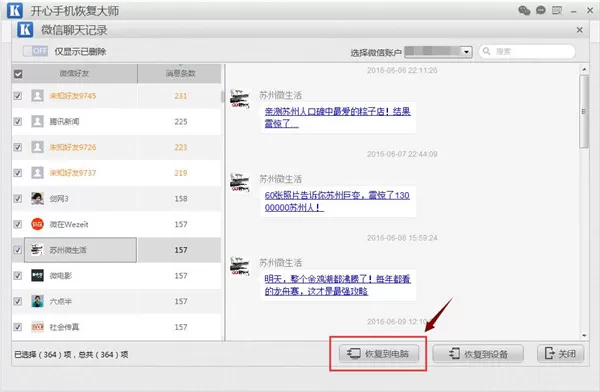The width and height of the screenshot is (600, 392).
Task: Uncheck the 六点半 checkbox
Action: pyautogui.click(x=18, y=301)
